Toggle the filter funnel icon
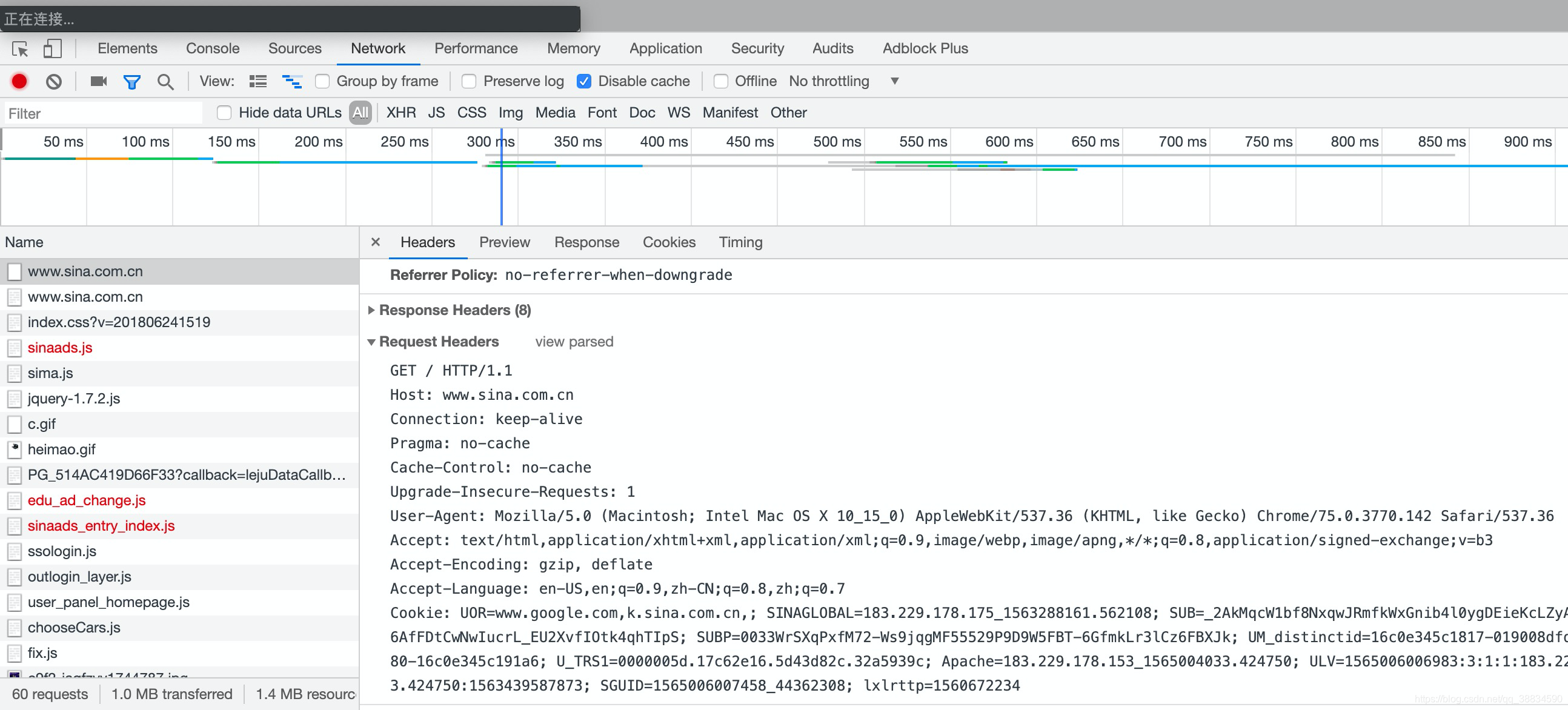The image size is (1568, 710). click(131, 82)
